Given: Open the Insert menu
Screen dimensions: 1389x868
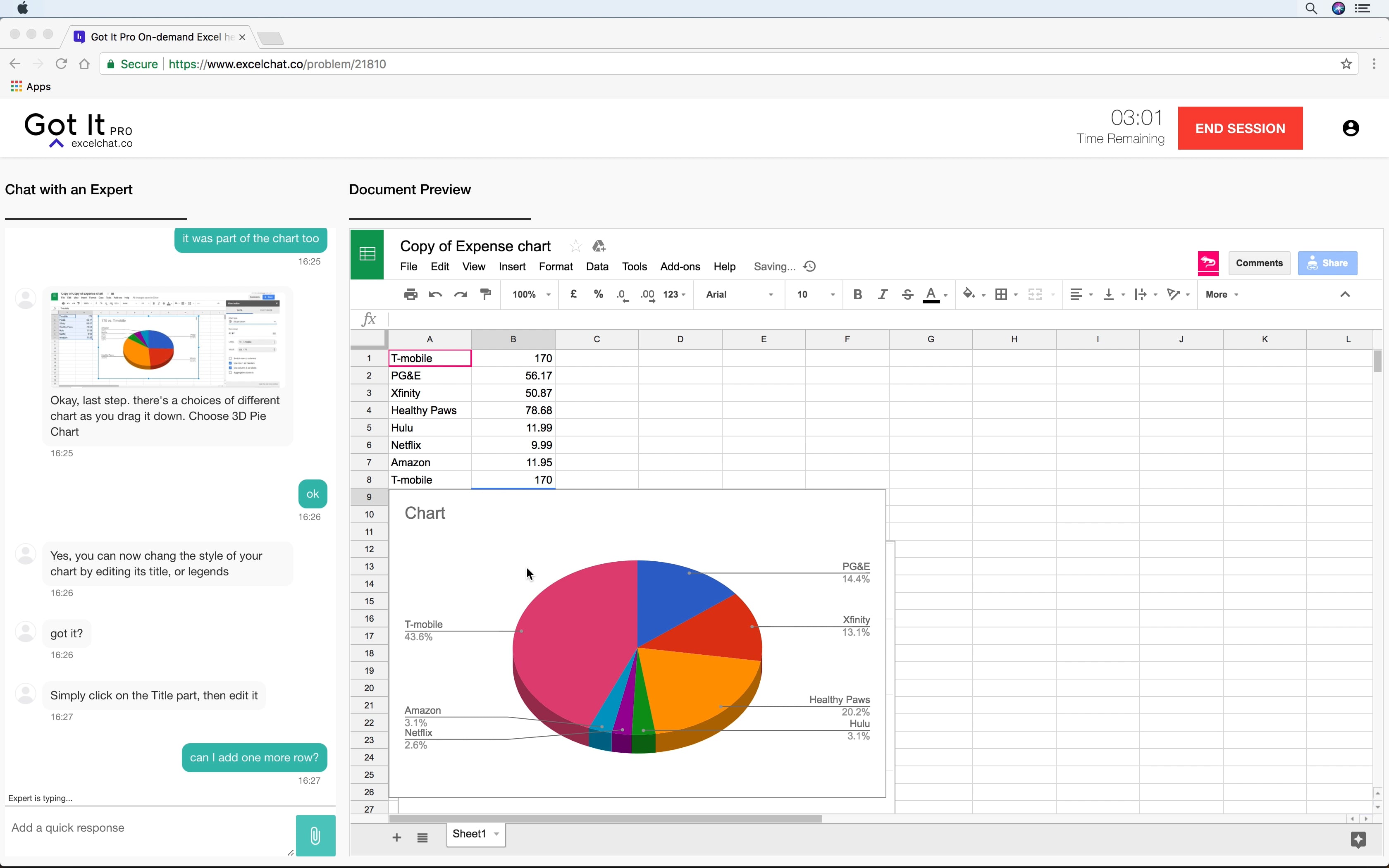Looking at the screenshot, I should [x=512, y=266].
